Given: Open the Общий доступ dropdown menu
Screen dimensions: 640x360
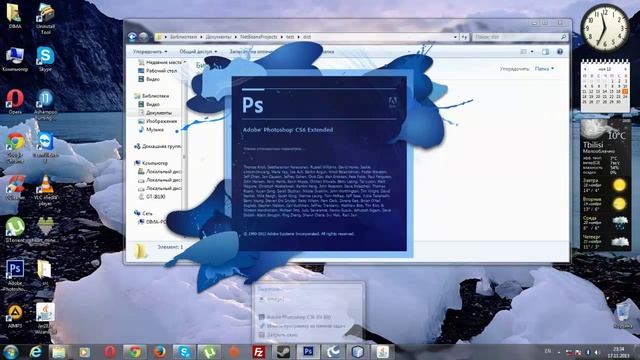Looking at the screenshot, I should pos(198,52).
